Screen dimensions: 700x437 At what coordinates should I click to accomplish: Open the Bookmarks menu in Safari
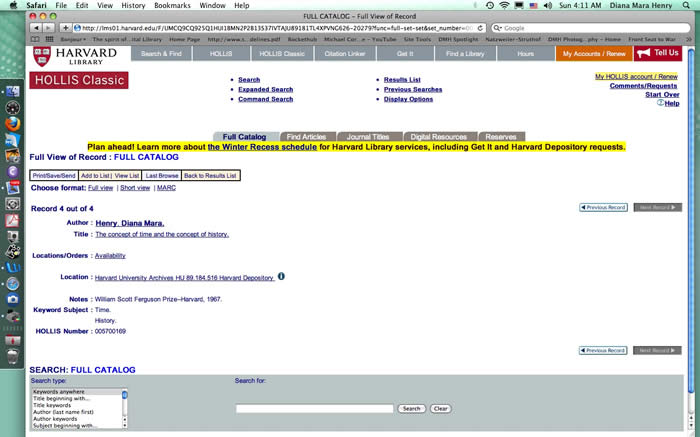point(172,5)
